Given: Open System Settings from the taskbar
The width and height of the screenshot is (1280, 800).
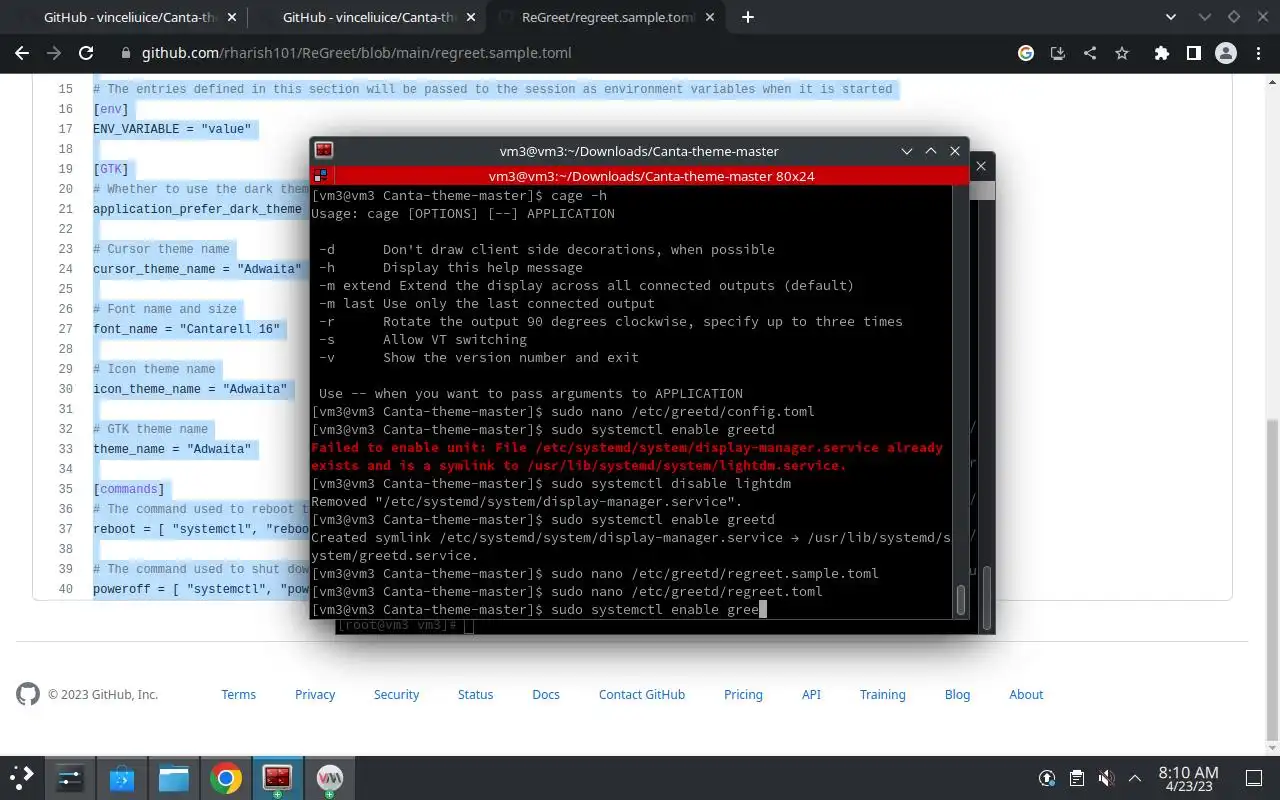Looking at the screenshot, I should tap(70, 777).
